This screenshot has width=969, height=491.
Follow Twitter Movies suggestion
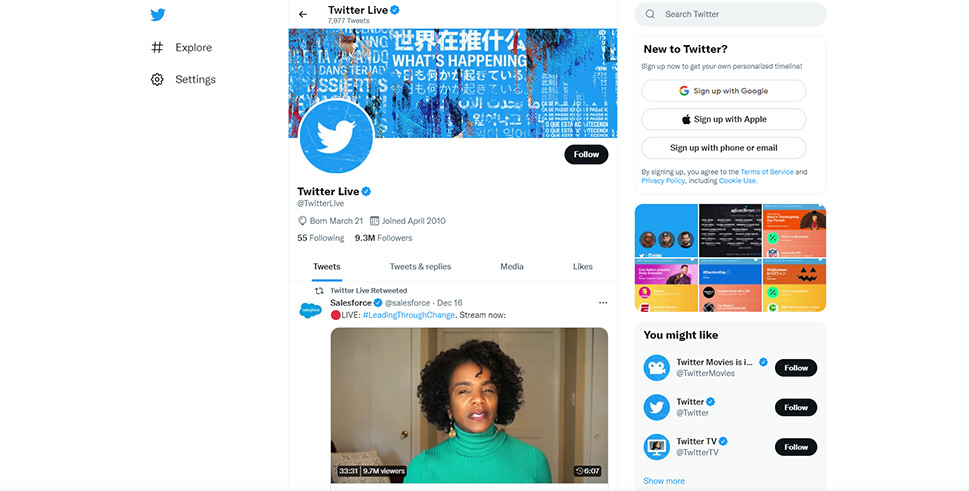(796, 368)
